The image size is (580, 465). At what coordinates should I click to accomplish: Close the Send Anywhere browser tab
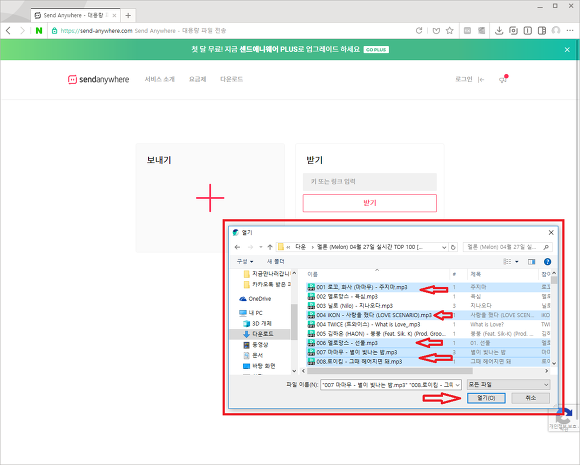(114, 16)
